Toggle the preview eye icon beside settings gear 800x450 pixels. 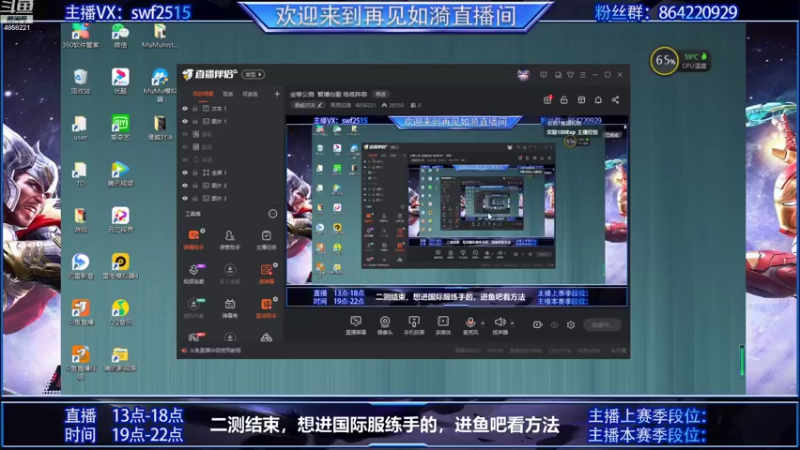(x=554, y=324)
